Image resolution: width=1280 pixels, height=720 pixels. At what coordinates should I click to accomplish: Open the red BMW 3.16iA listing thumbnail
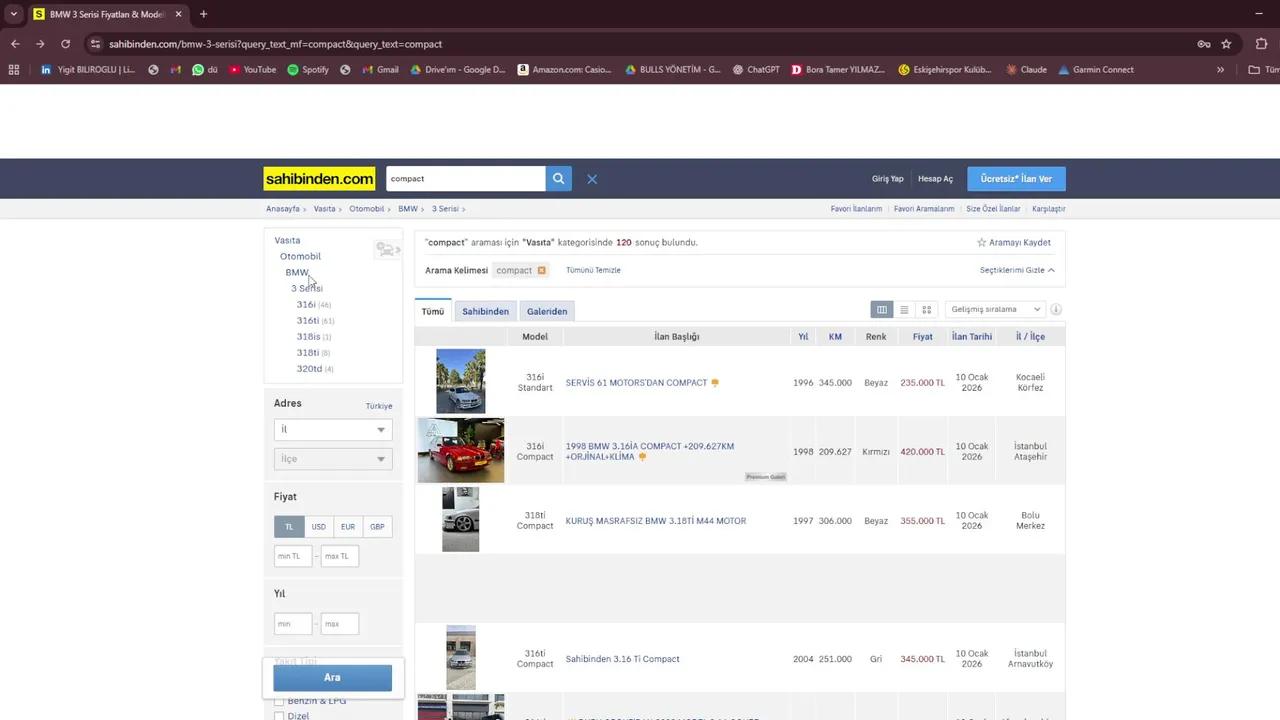pos(460,451)
